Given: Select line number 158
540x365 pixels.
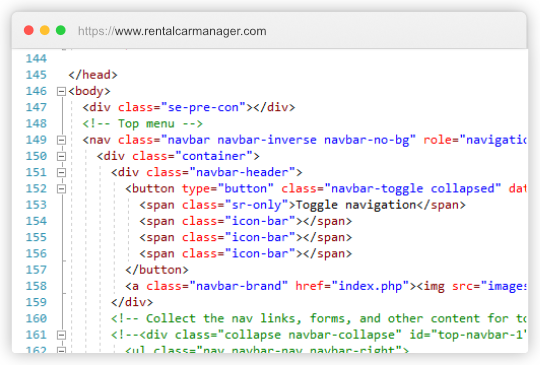Looking at the screenshot, I should (x=36, y=286).
